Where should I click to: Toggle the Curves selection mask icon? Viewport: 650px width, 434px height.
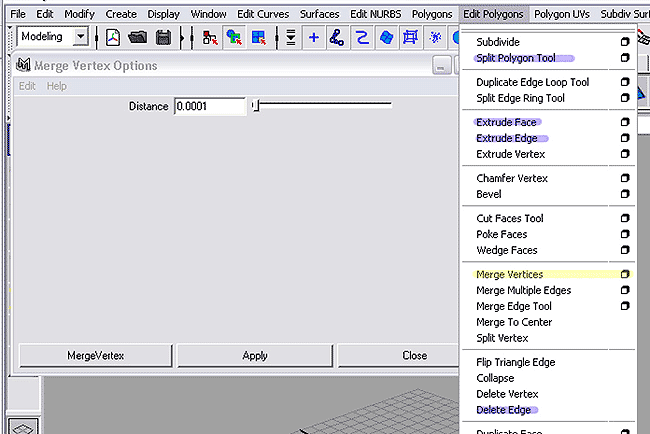(x=362, y=38)
